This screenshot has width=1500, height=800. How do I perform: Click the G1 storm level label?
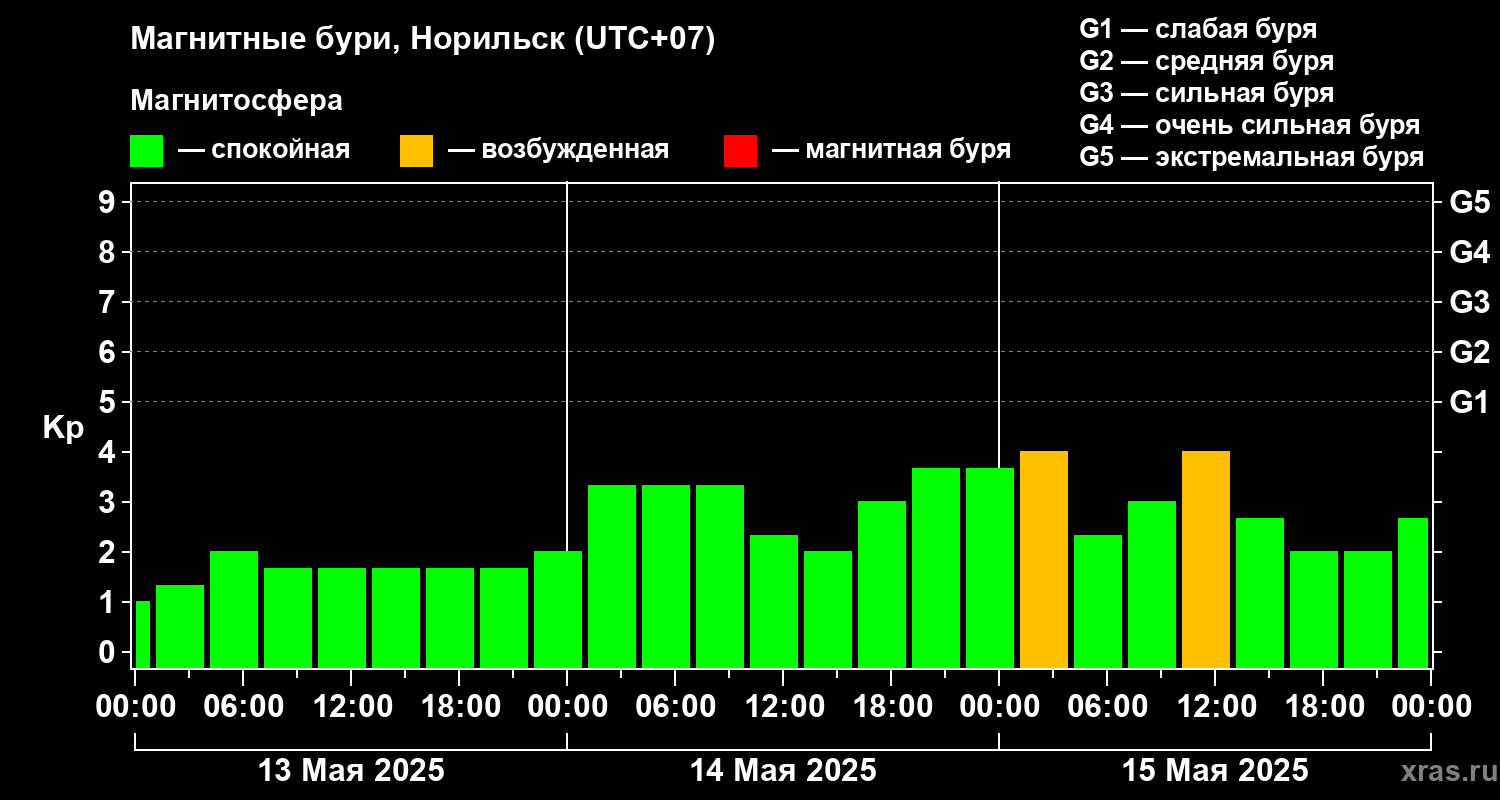coord(1469,403)
